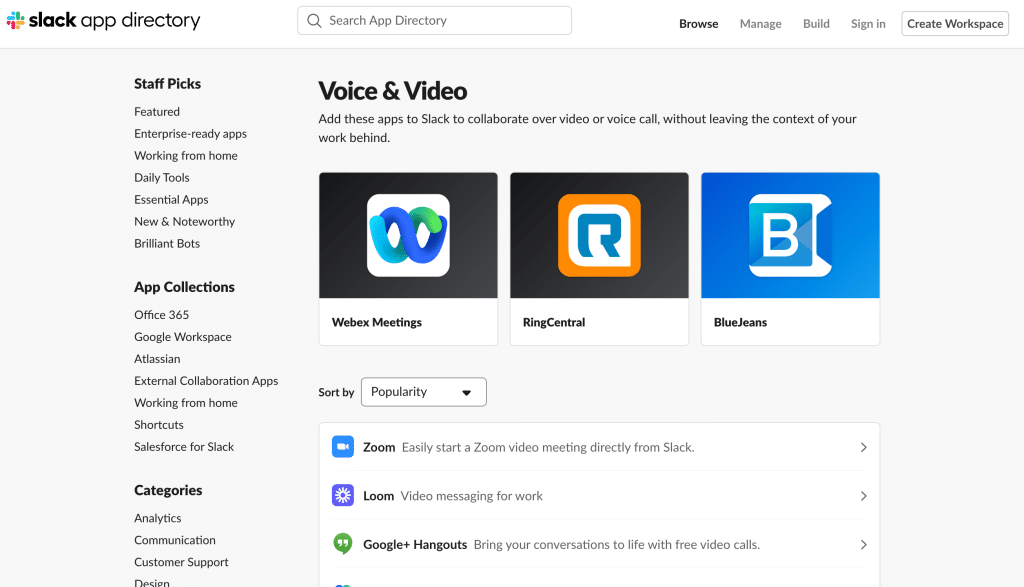The width and height of the screenshot is (1024, 587).
Task: Click Sign in
Action: pyautogui.click(x=868, y=24)
